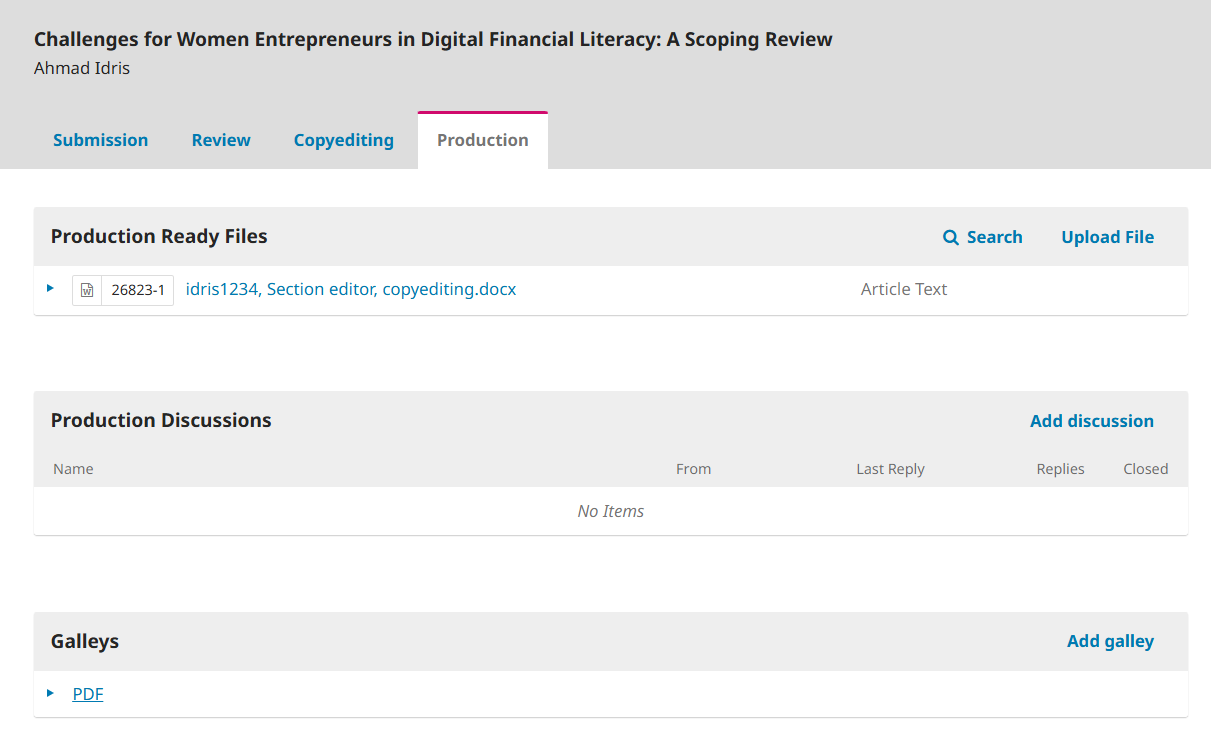Expand the copyediting.docx file row details
Image resolution: width=1211 pixels, height=745 pixels.
click(x=51, y=289)
